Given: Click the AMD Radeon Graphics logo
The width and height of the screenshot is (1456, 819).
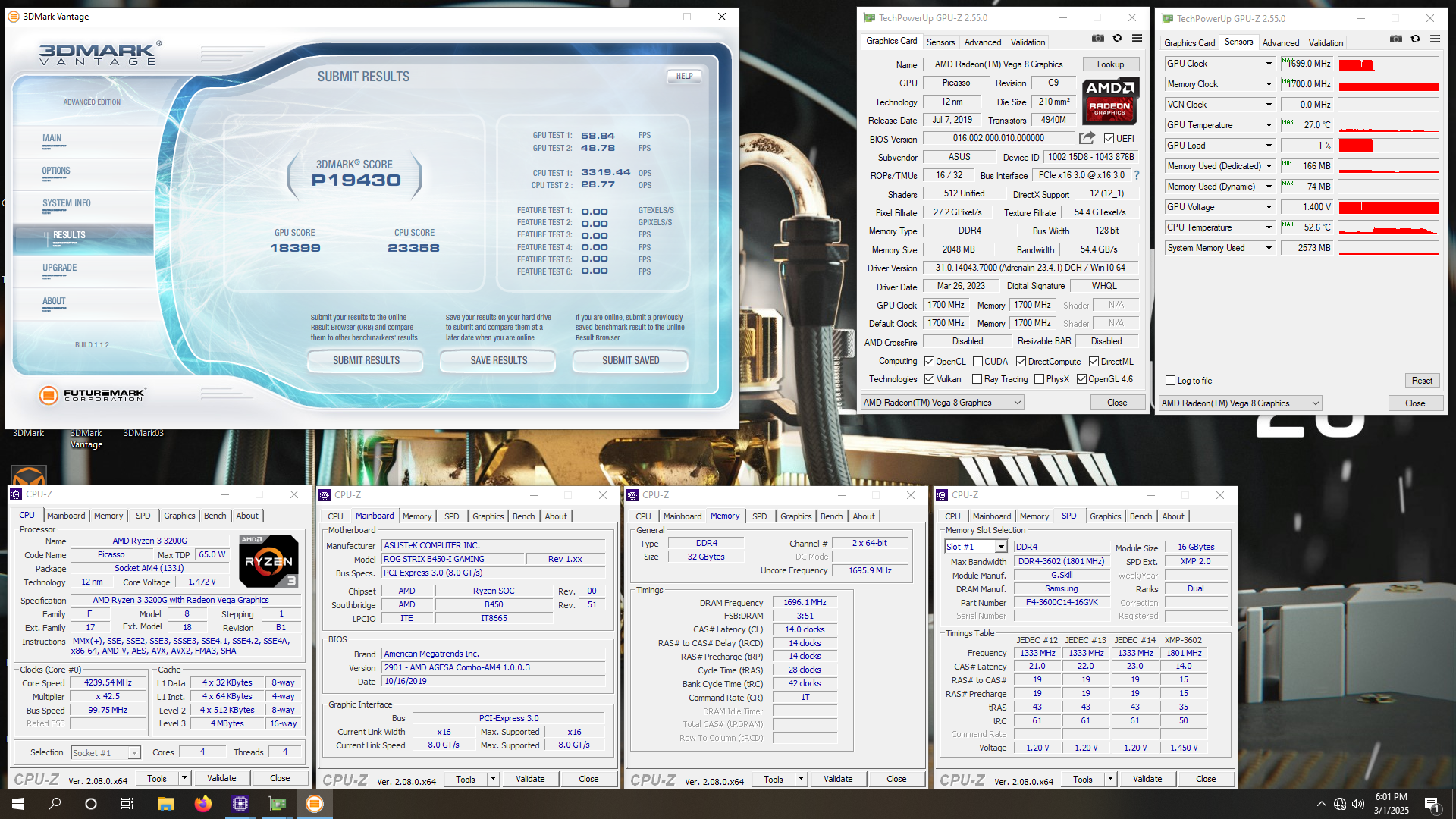Looking at the screenshot, I should pyautogui.click(x=1110, y=101).
